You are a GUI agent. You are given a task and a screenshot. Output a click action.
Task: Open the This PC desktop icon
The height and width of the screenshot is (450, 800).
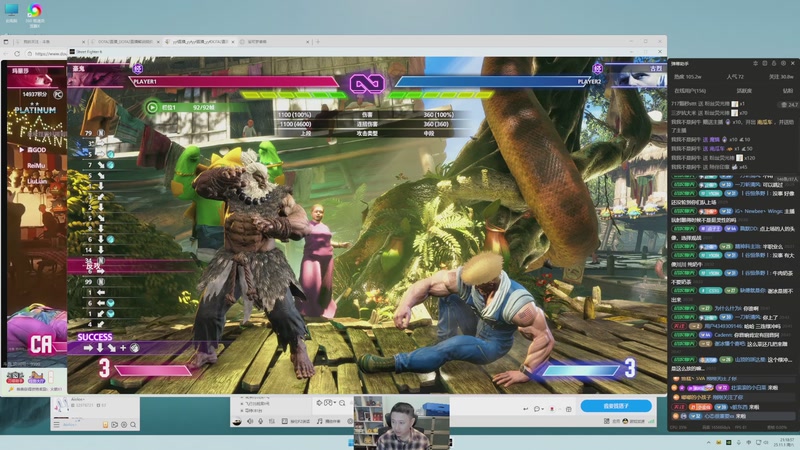11,12
